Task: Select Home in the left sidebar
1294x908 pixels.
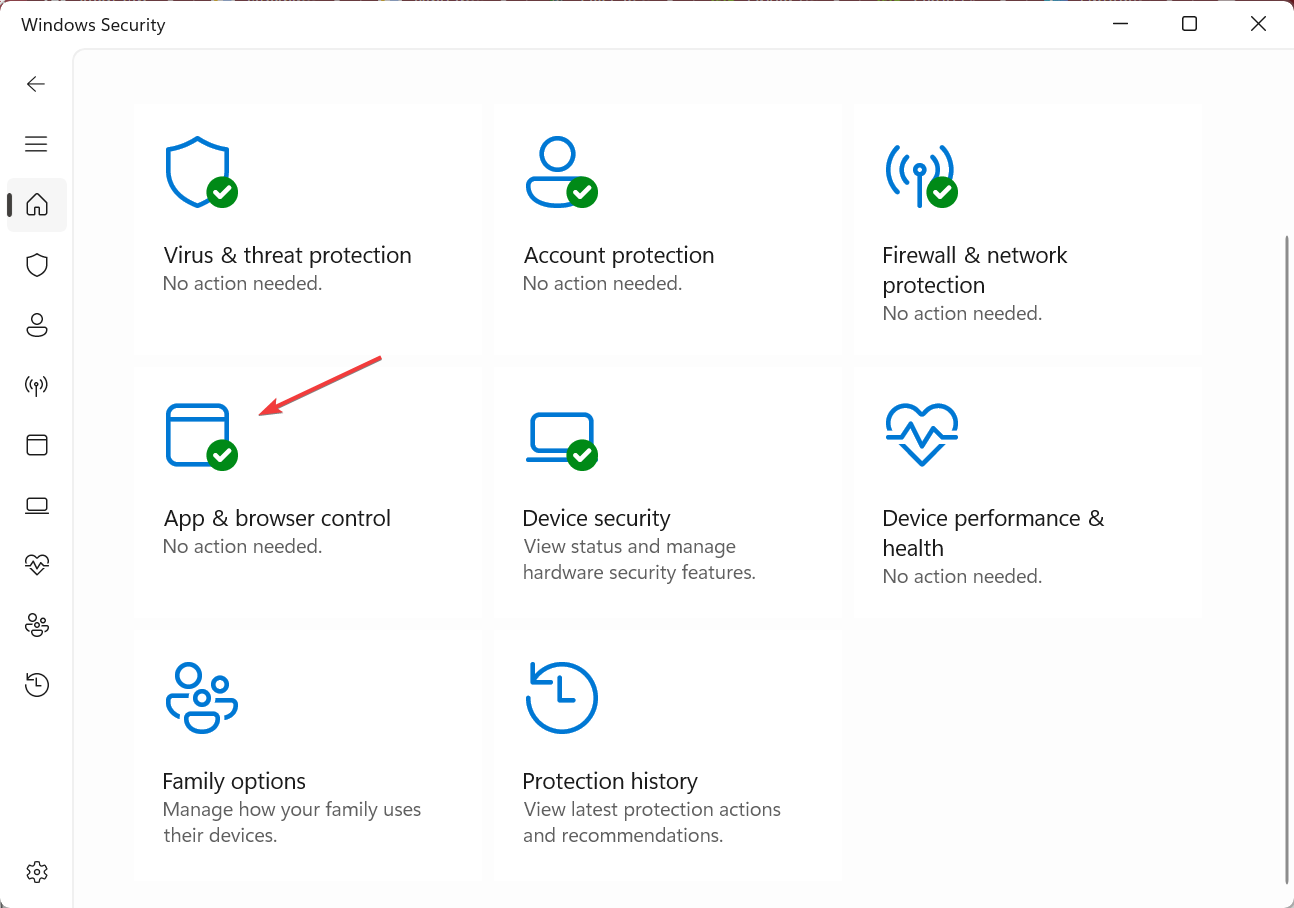Action: coord(37,205)
